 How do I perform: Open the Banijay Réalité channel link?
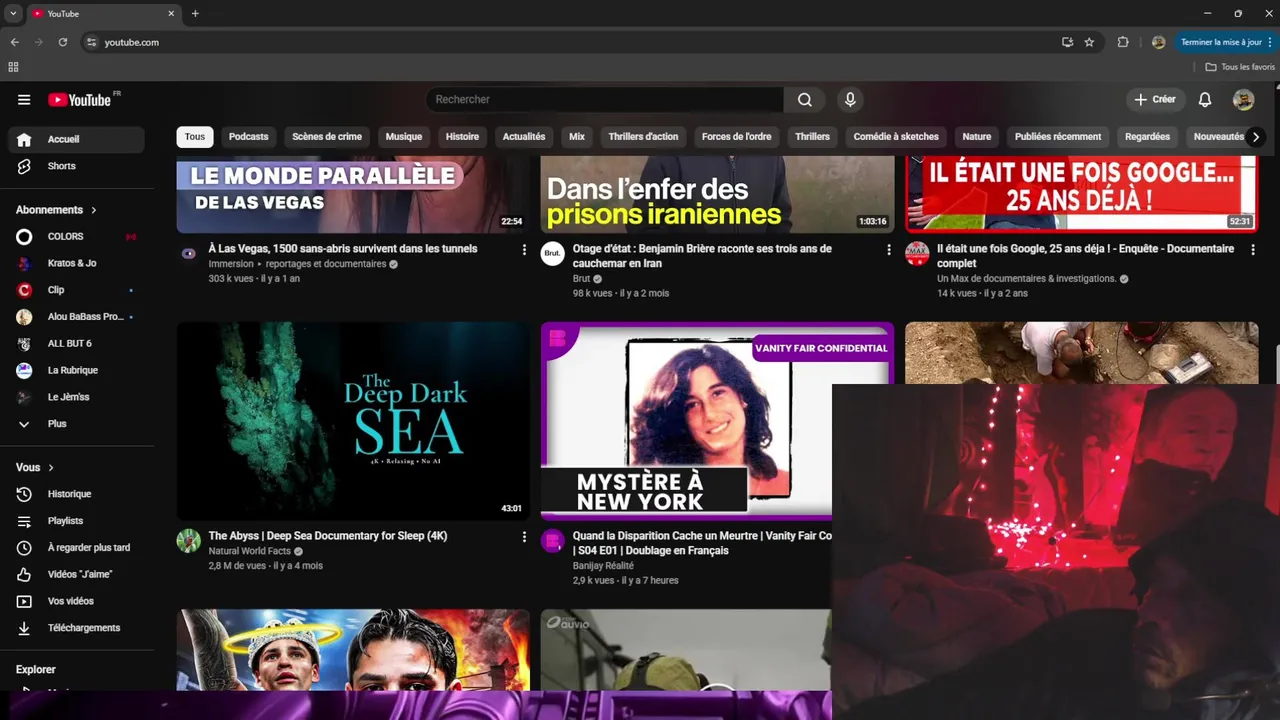point(603,566)
